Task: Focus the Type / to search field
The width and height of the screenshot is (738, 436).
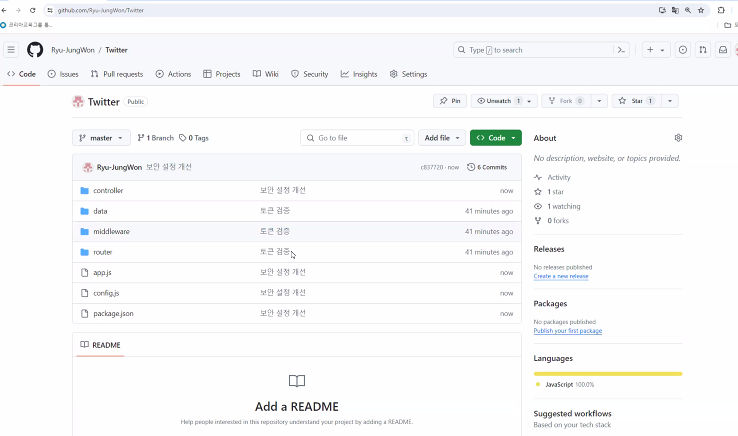Action: [542, 50]
